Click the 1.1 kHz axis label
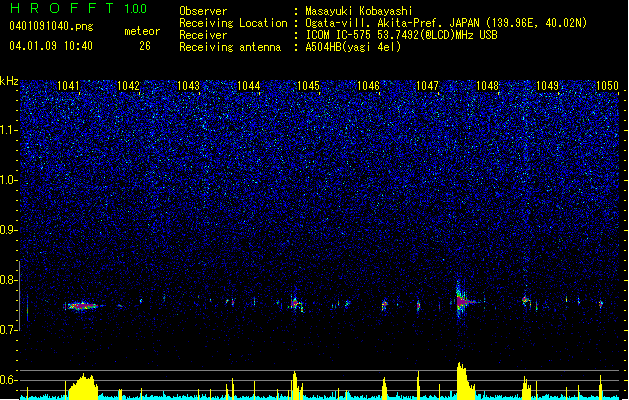629x400 pixels. point(9,130)
